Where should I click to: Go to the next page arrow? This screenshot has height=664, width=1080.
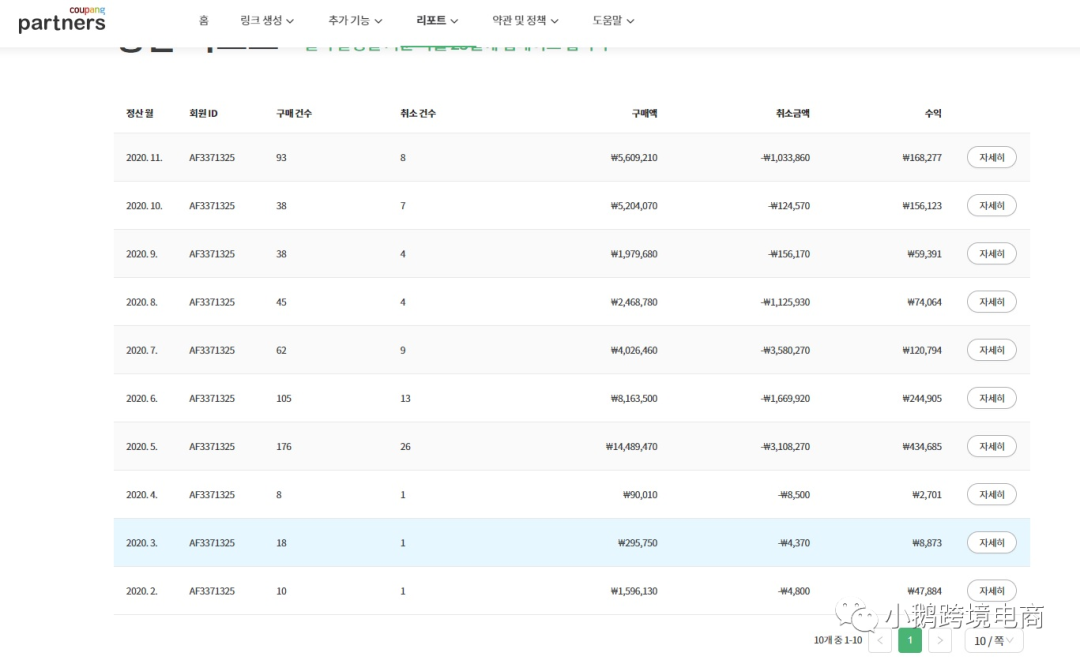(x=940, y=641)
